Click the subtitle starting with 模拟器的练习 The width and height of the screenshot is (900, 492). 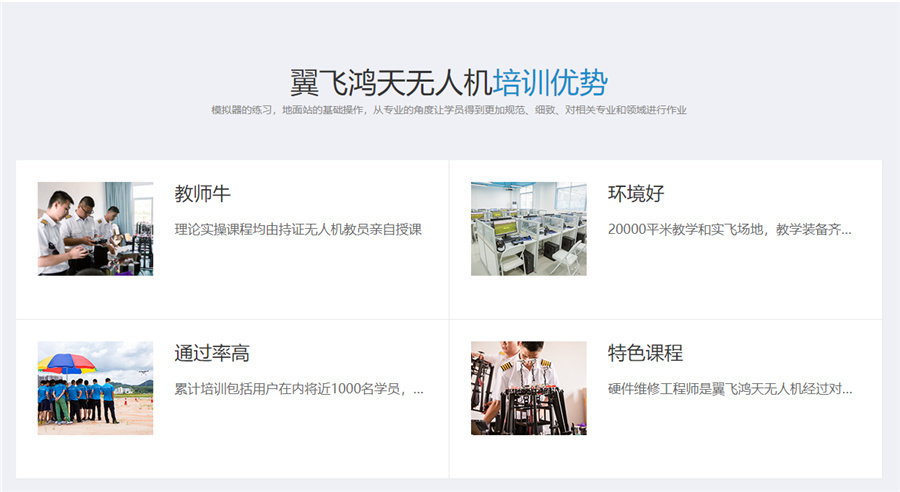pyautogui.click(x=449, y=110)
